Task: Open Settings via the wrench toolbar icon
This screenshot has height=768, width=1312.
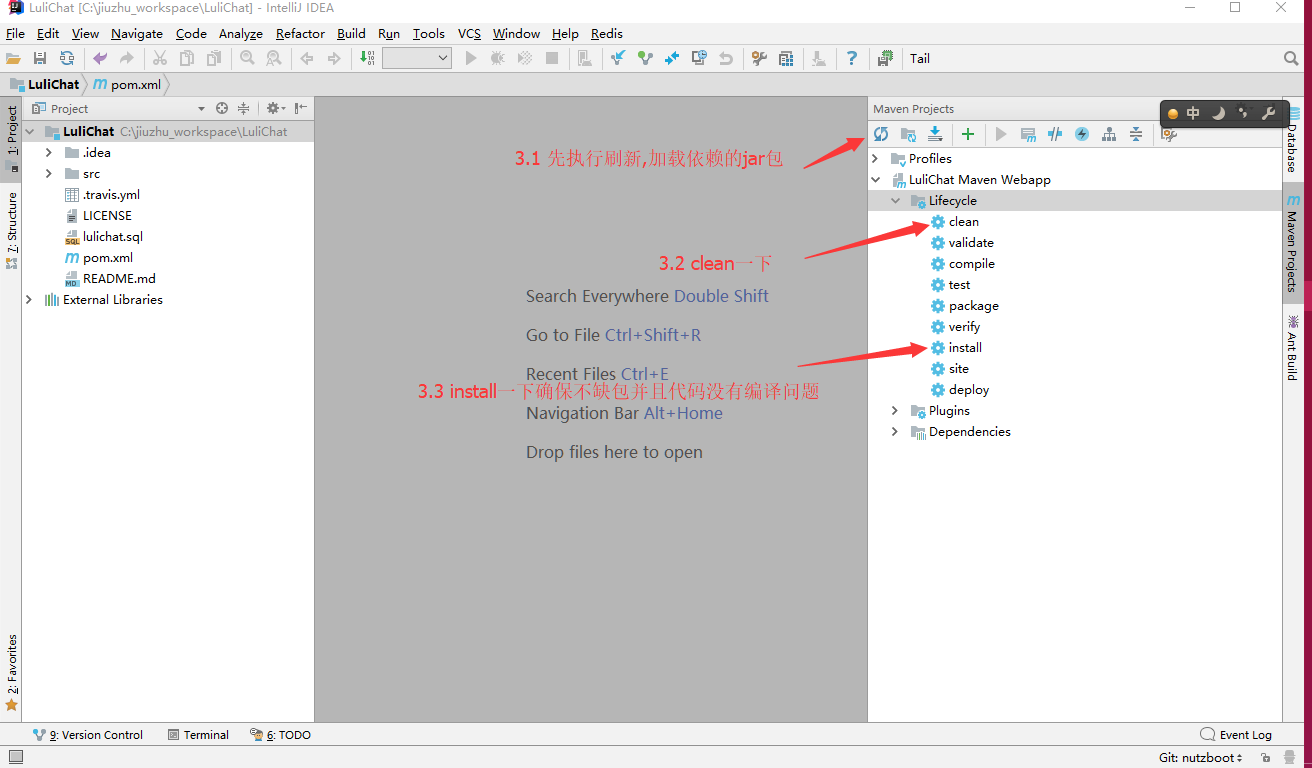Action: point(759,59)
